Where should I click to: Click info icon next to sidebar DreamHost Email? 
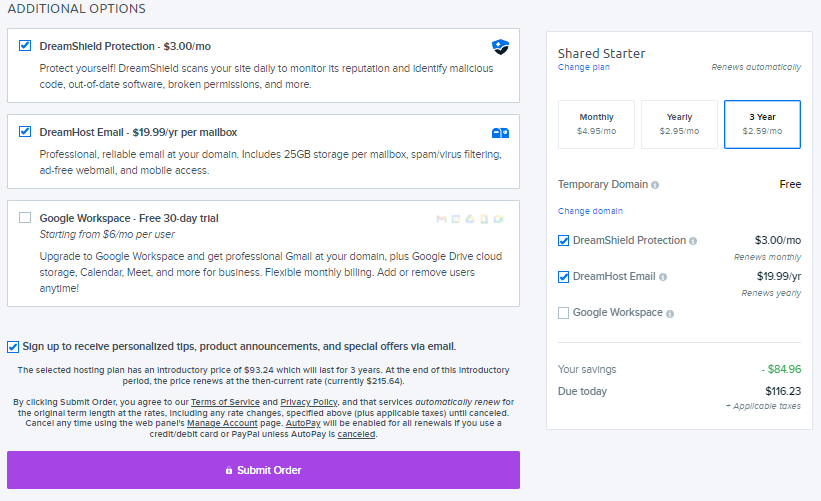pos(663,277)
